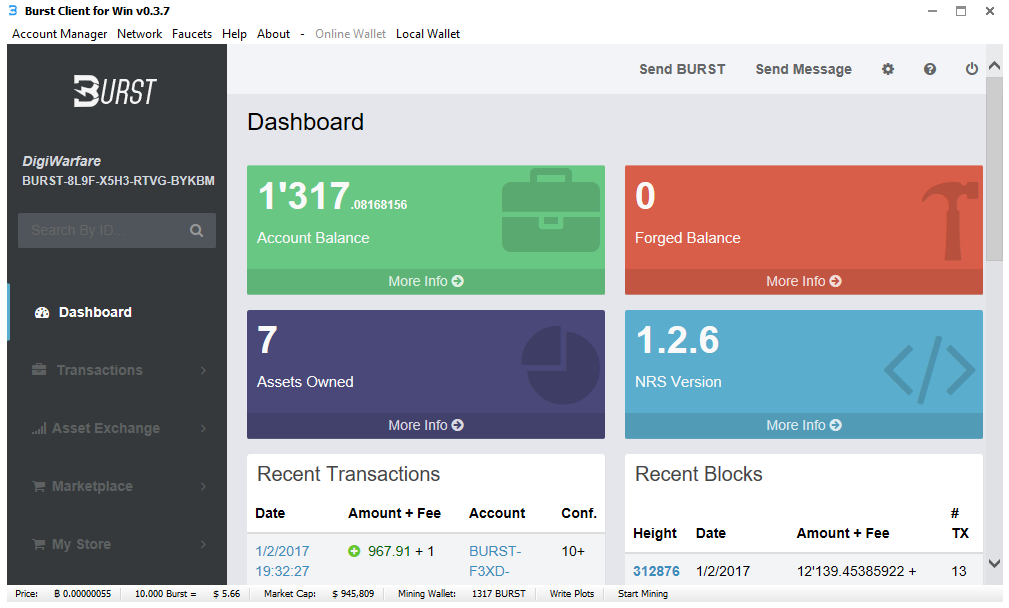Click the Asset Exchange bar chart icon

[39, 428]
